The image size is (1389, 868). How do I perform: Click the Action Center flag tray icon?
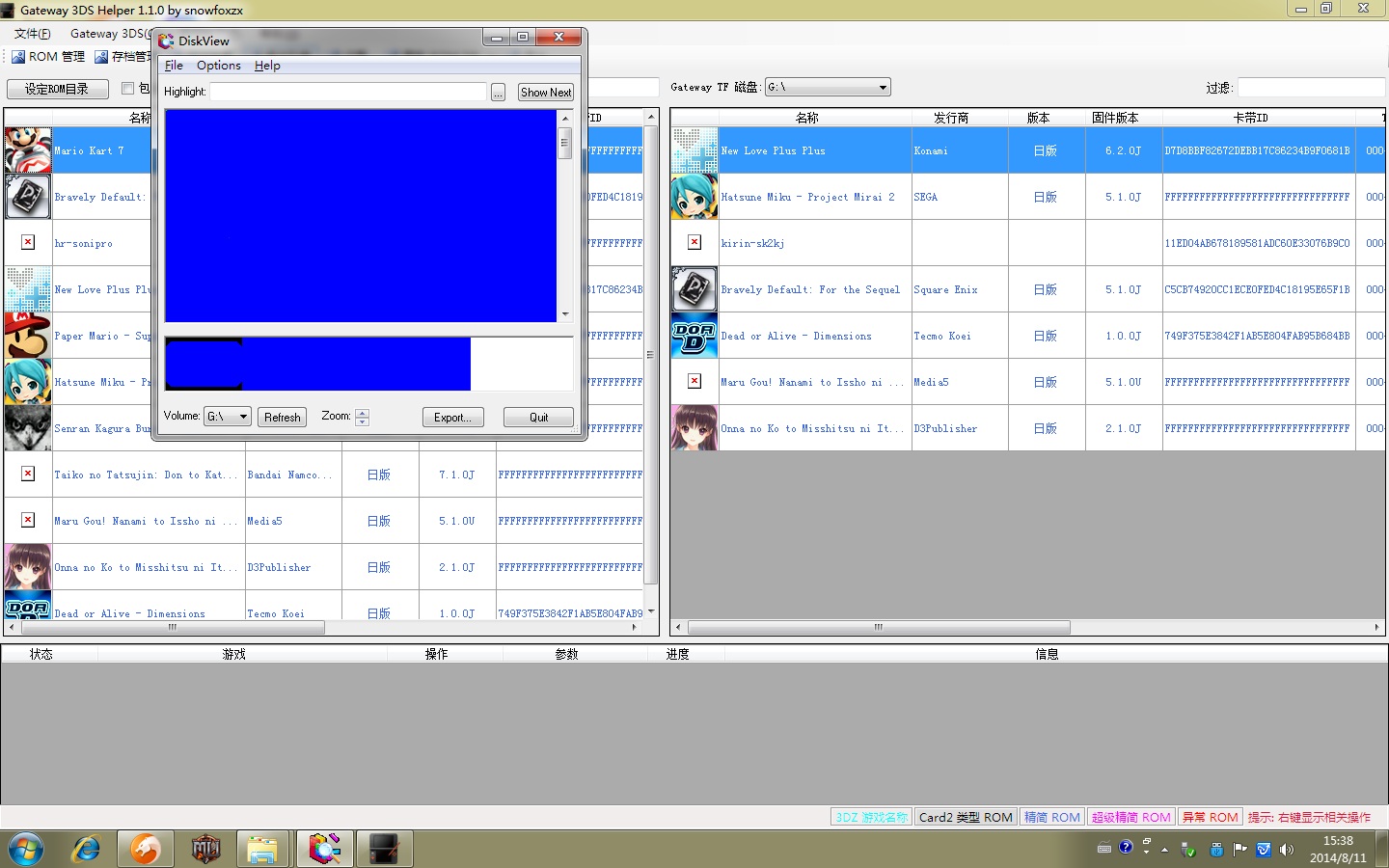pos(1240,850)
